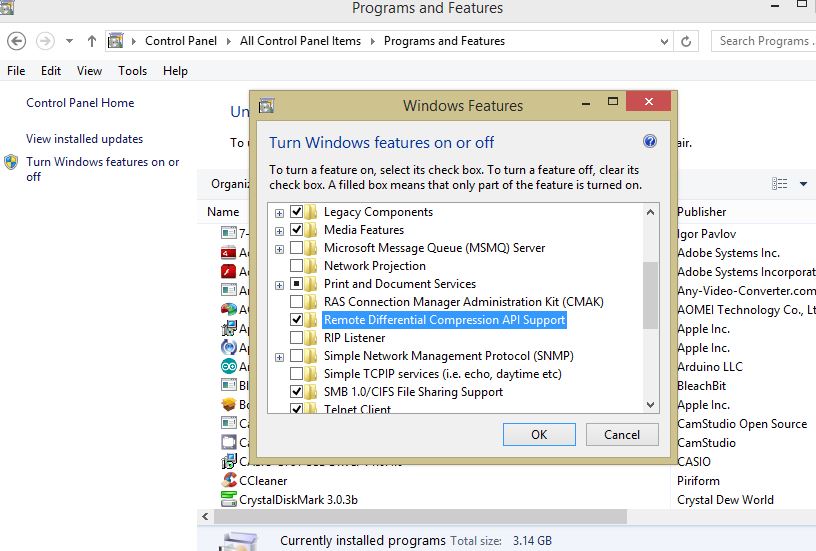Go up one folder level
The height and width of the screenshot is (551, 816).
pyautogui.click(x=92, y=41)
